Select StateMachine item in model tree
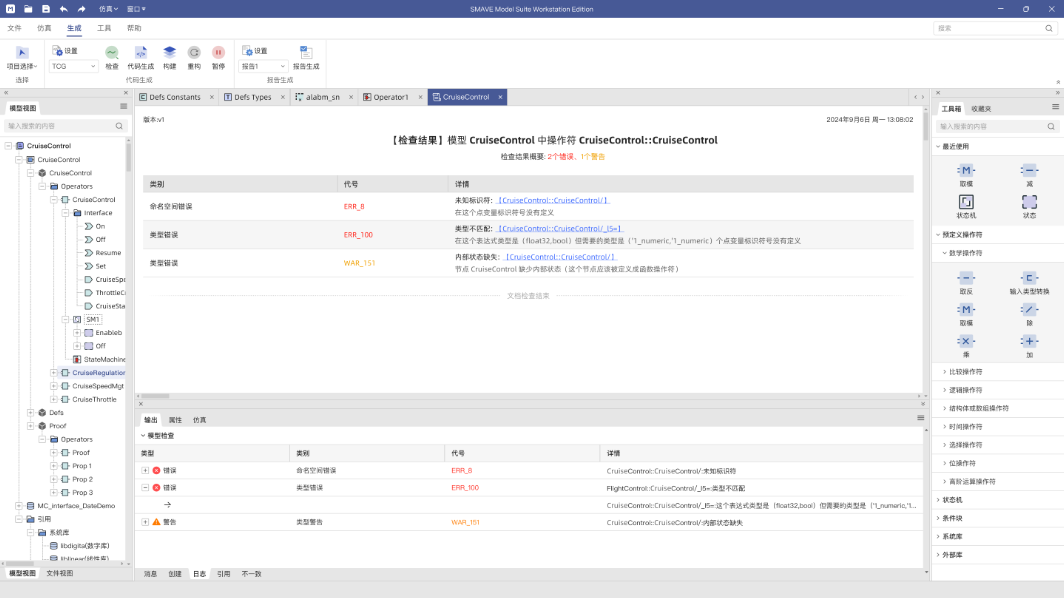1064x598 pixels. pos(104,359)
